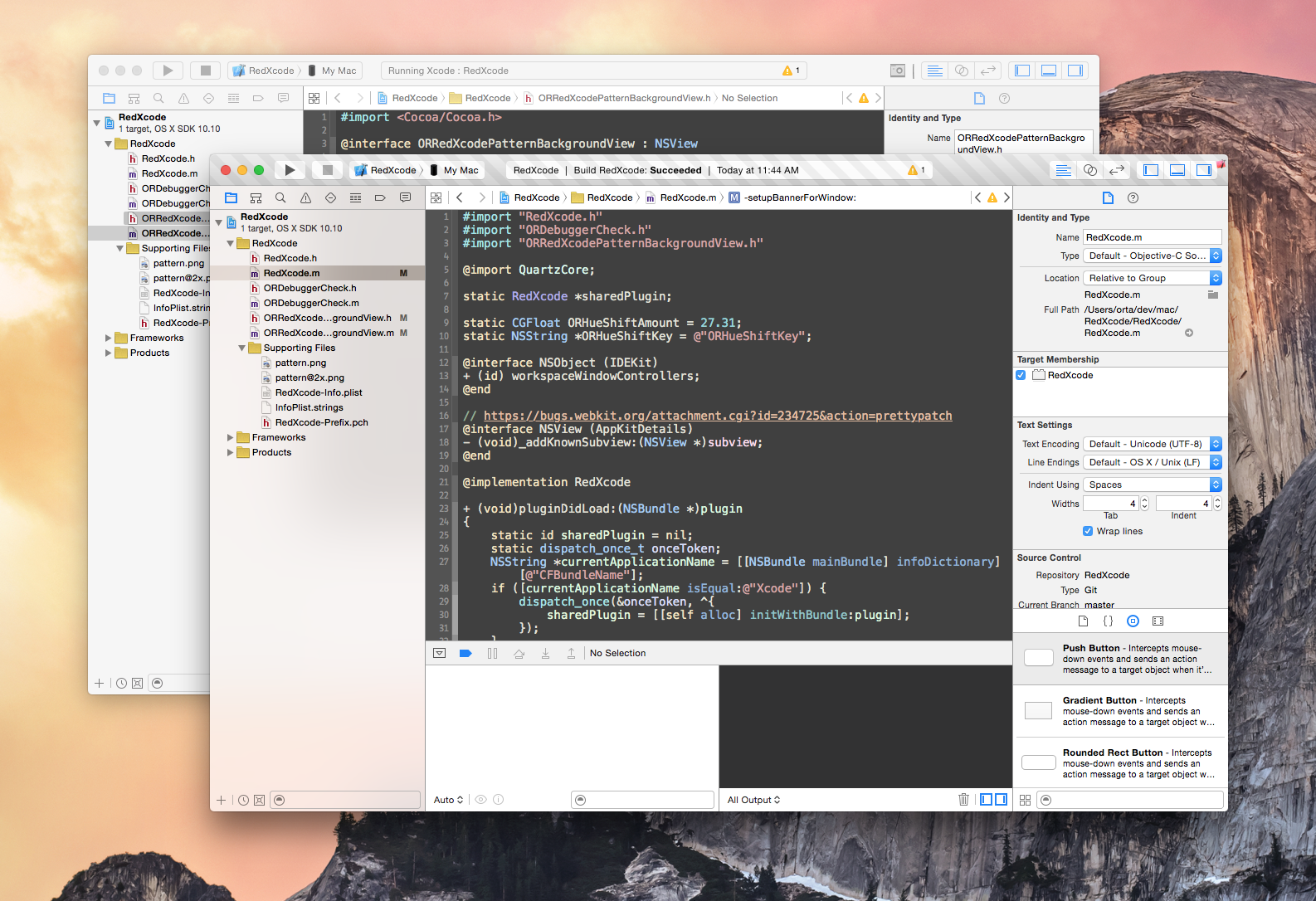Viewport: 1316px width, 901px height.
Task: Select ORDebuggerCheck.h in front navigator
Action: coord(310,288)
